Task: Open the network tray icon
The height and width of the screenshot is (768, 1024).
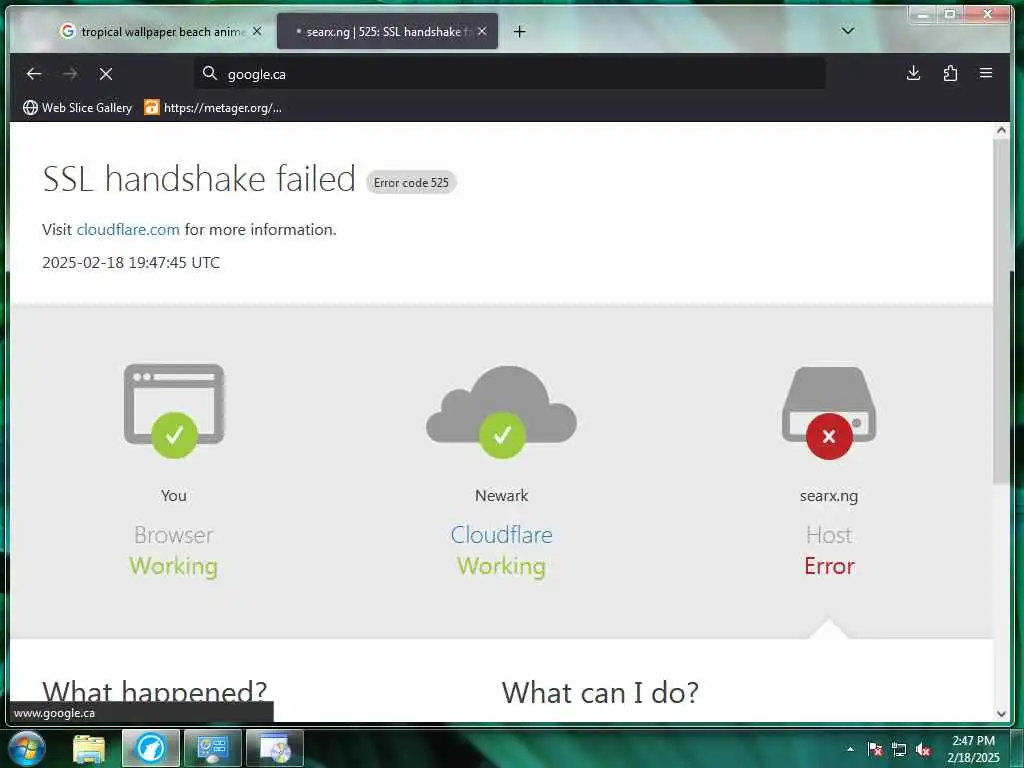Action: click(x=899, y=749)
